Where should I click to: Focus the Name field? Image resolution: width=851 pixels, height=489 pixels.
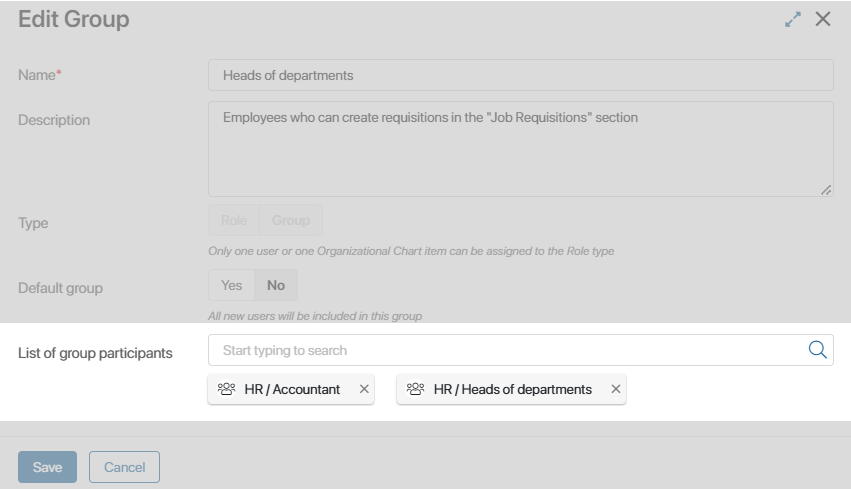pos(520,75)
